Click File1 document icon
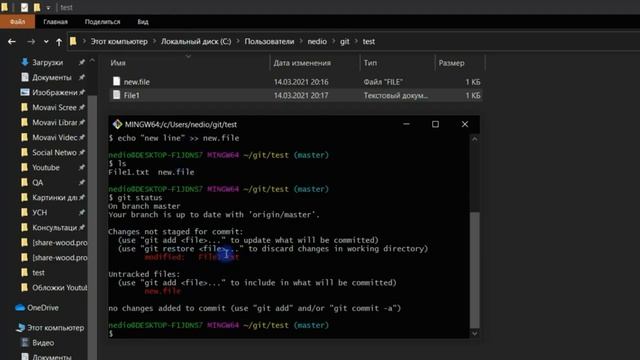Image resolution: width=640 pixels, height=360 pixels. tap(116, 95)
